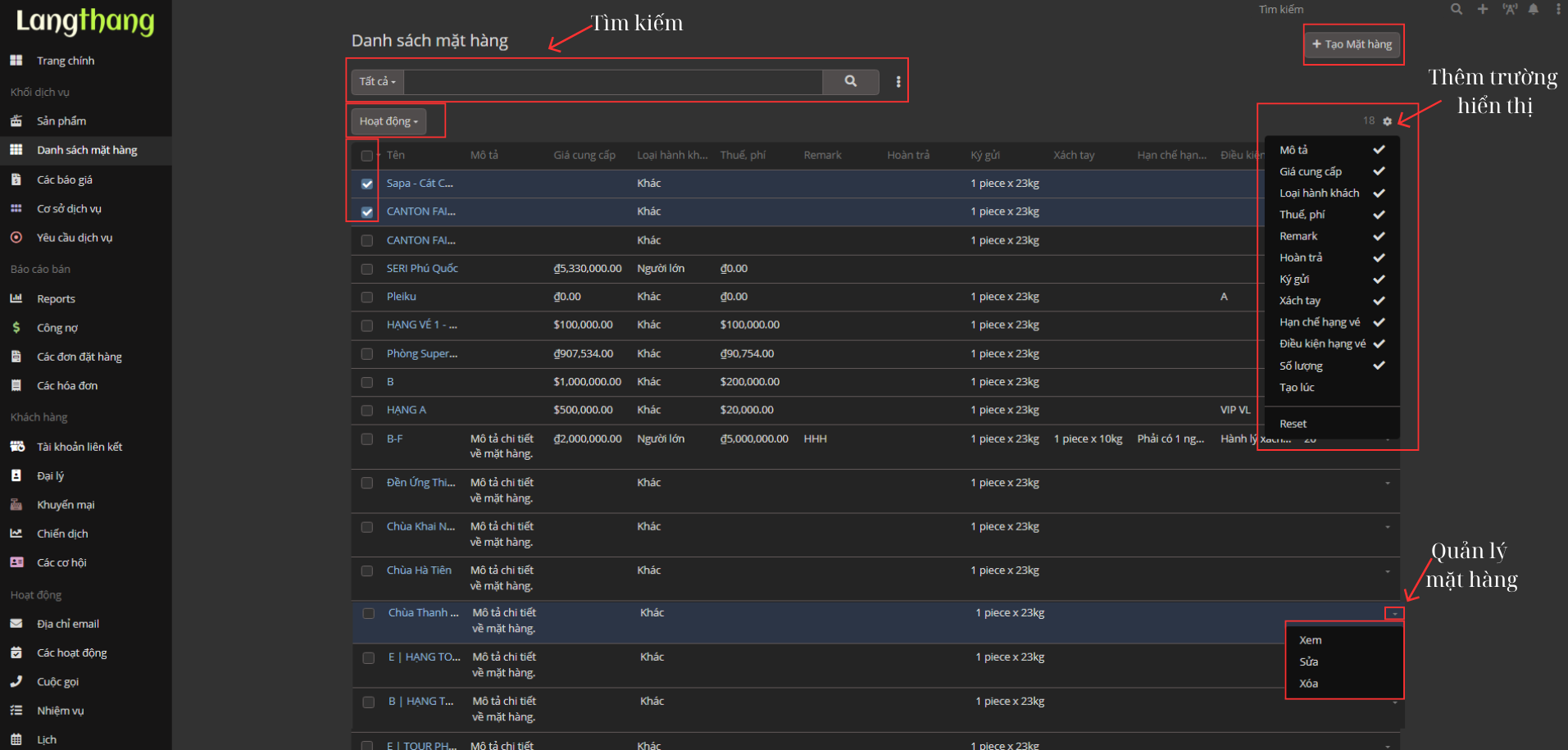Click the notification bell icon
Screen dimensions: 1568x750
(1533, 9)
